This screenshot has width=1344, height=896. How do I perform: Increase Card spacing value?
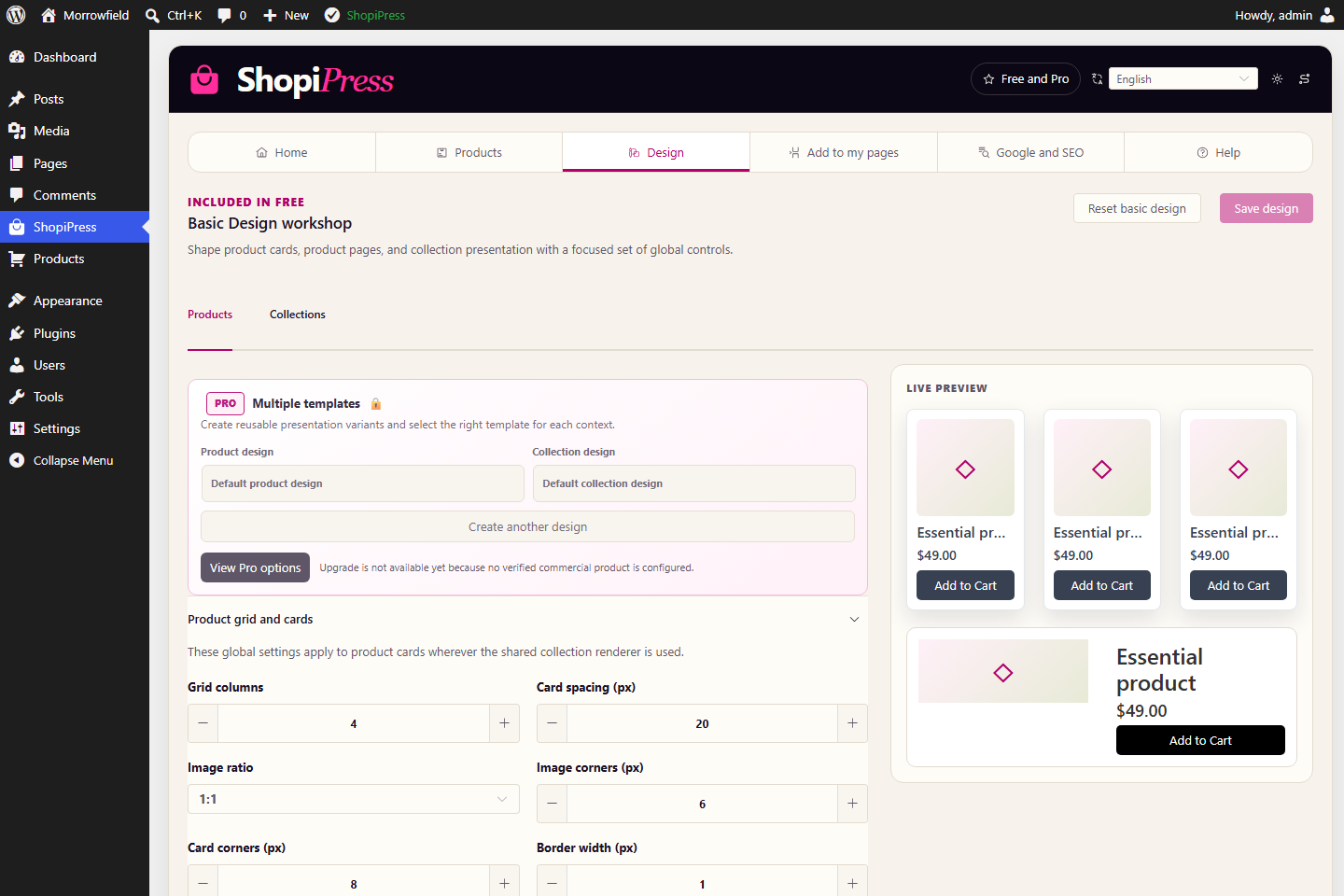click(x=852, y=723)
